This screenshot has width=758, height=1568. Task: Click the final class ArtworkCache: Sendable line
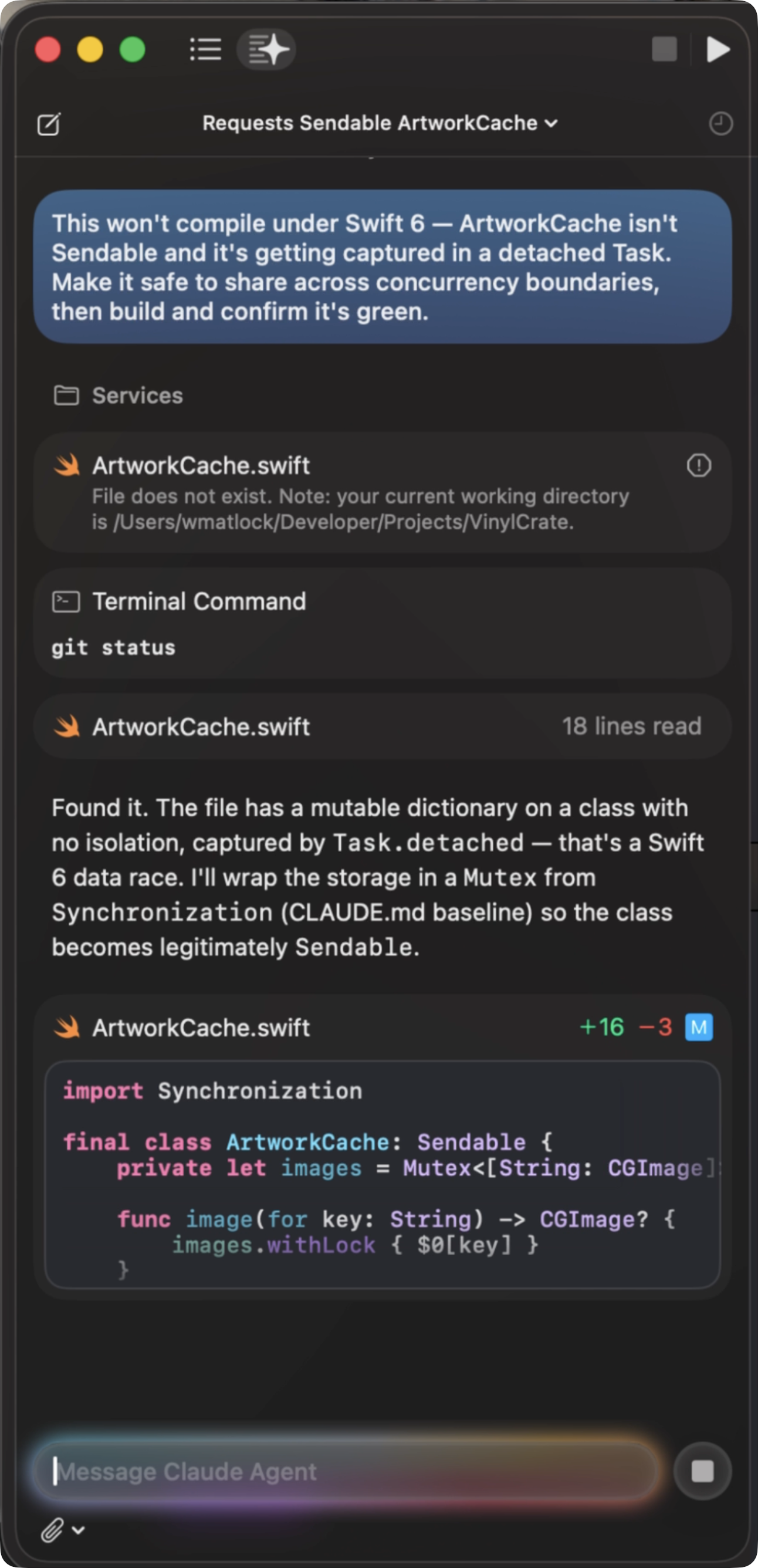click(308, 1142)
